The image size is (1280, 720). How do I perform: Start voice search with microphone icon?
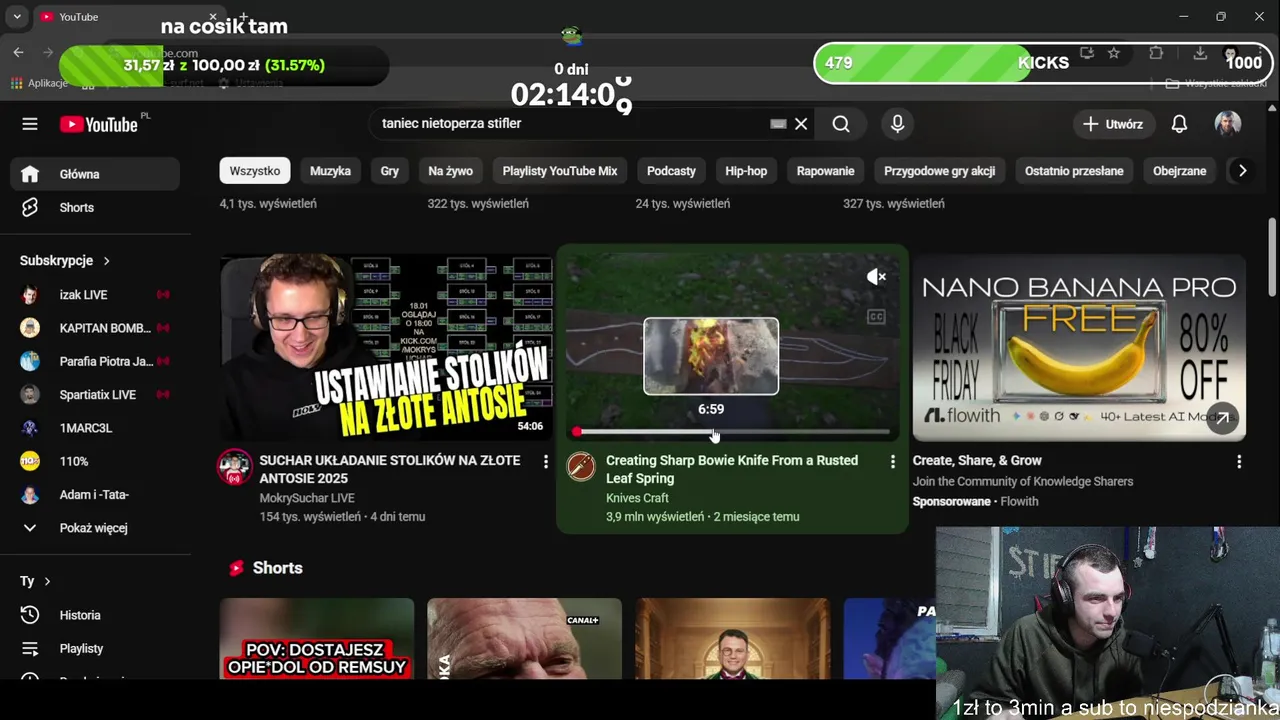click(x=897, y=124)
